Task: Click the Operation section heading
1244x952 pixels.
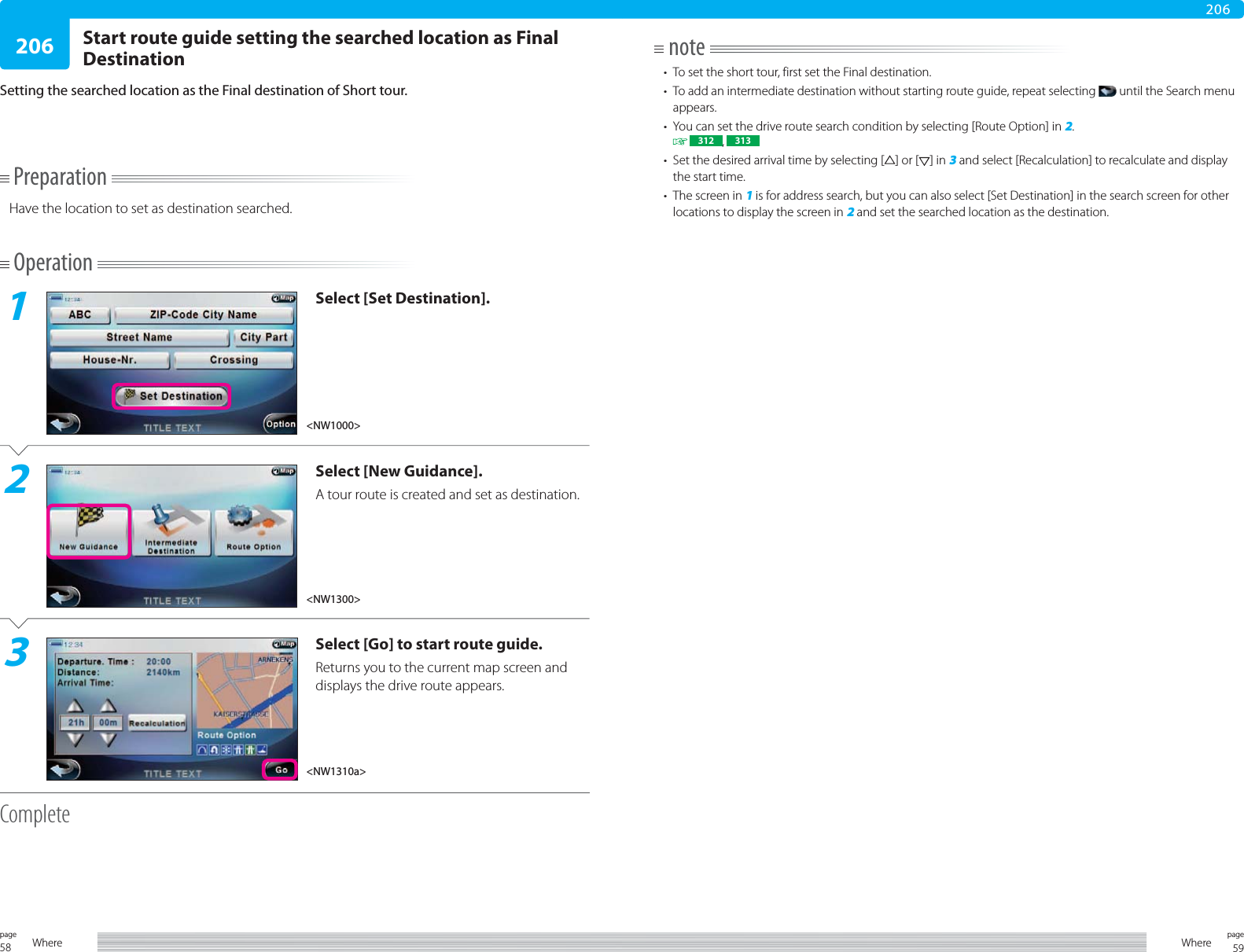Action: (x=53, y=263)
